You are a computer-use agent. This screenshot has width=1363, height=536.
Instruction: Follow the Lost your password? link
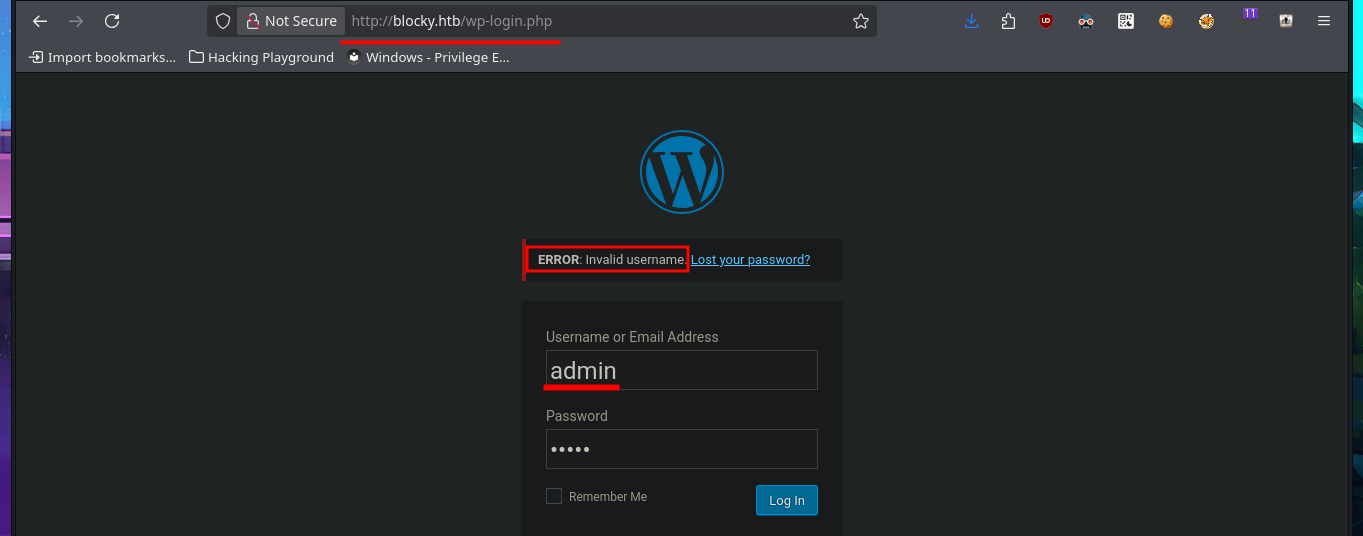tap(750, 260)
